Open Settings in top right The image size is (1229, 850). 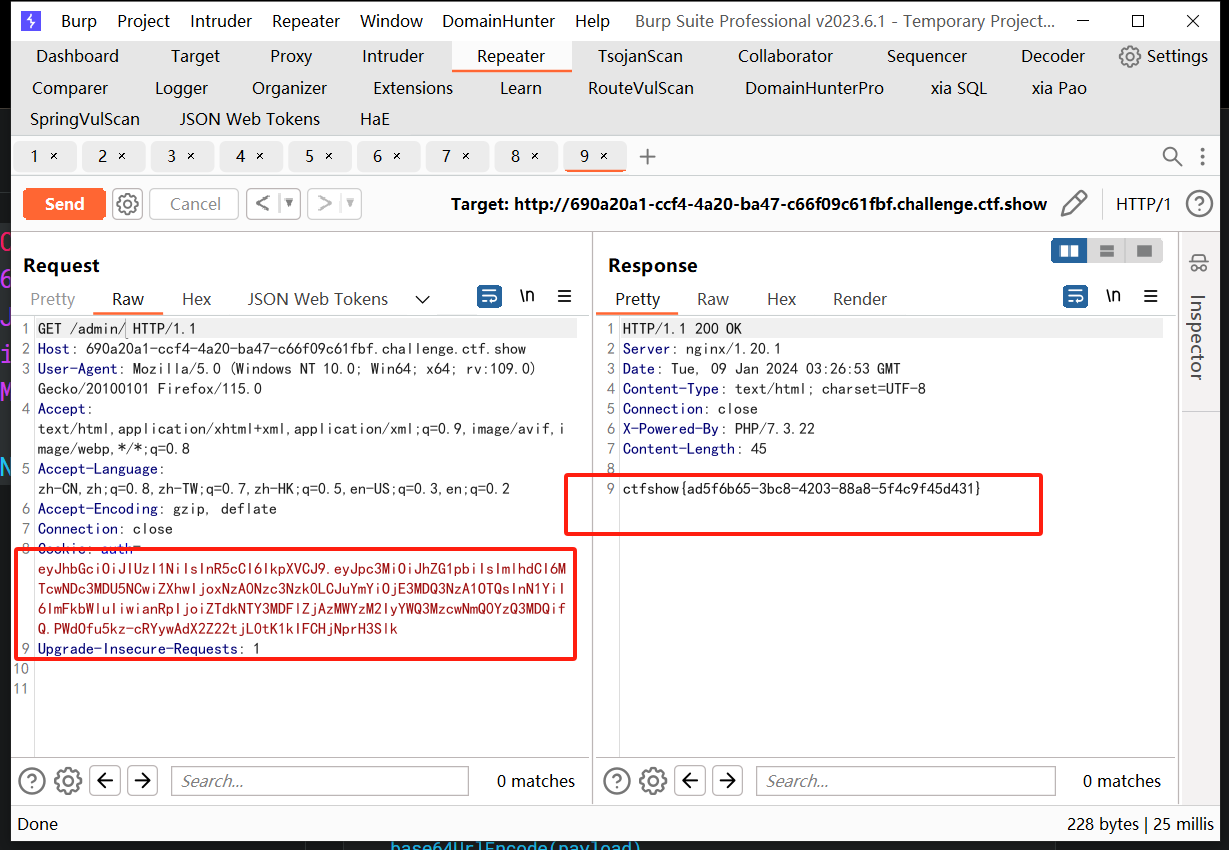tap(1163, 56)
